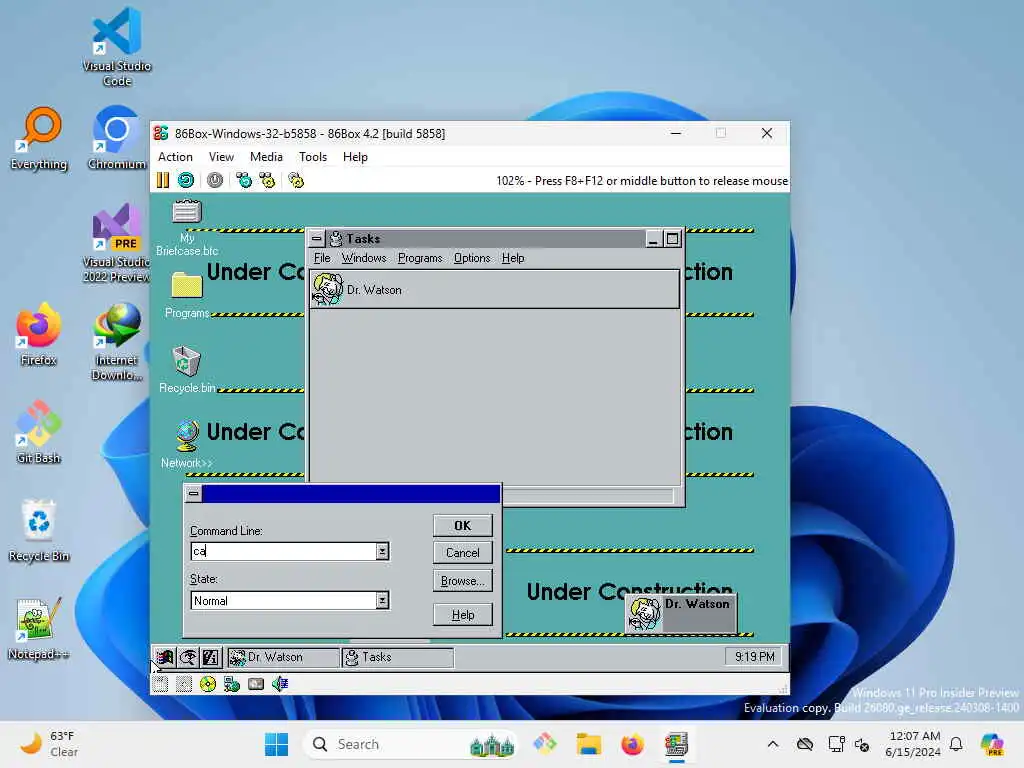
Task: Click the question mark Help icon in guest taskbar
Action: [211, 657]
